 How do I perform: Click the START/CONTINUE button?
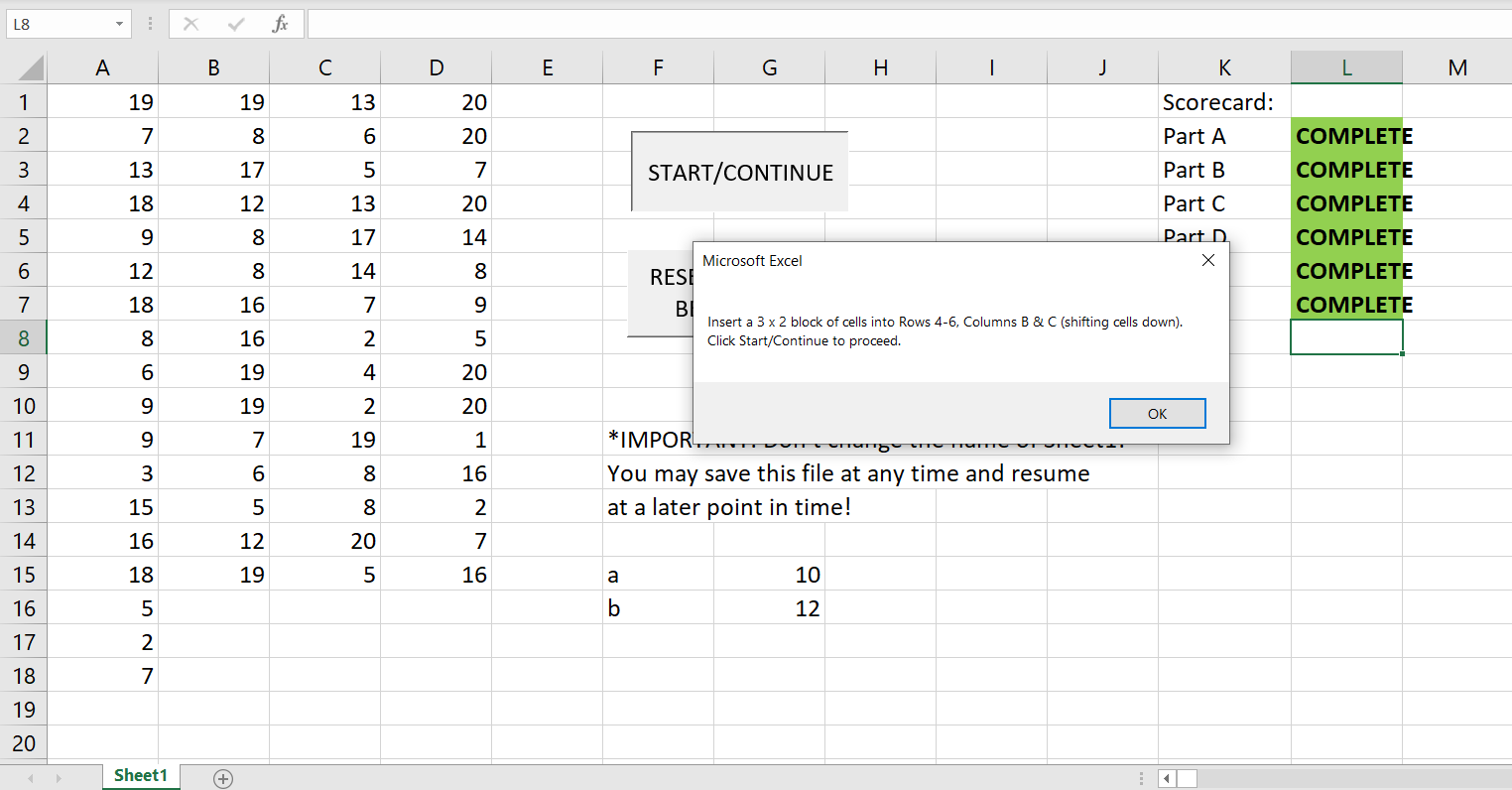738,171
